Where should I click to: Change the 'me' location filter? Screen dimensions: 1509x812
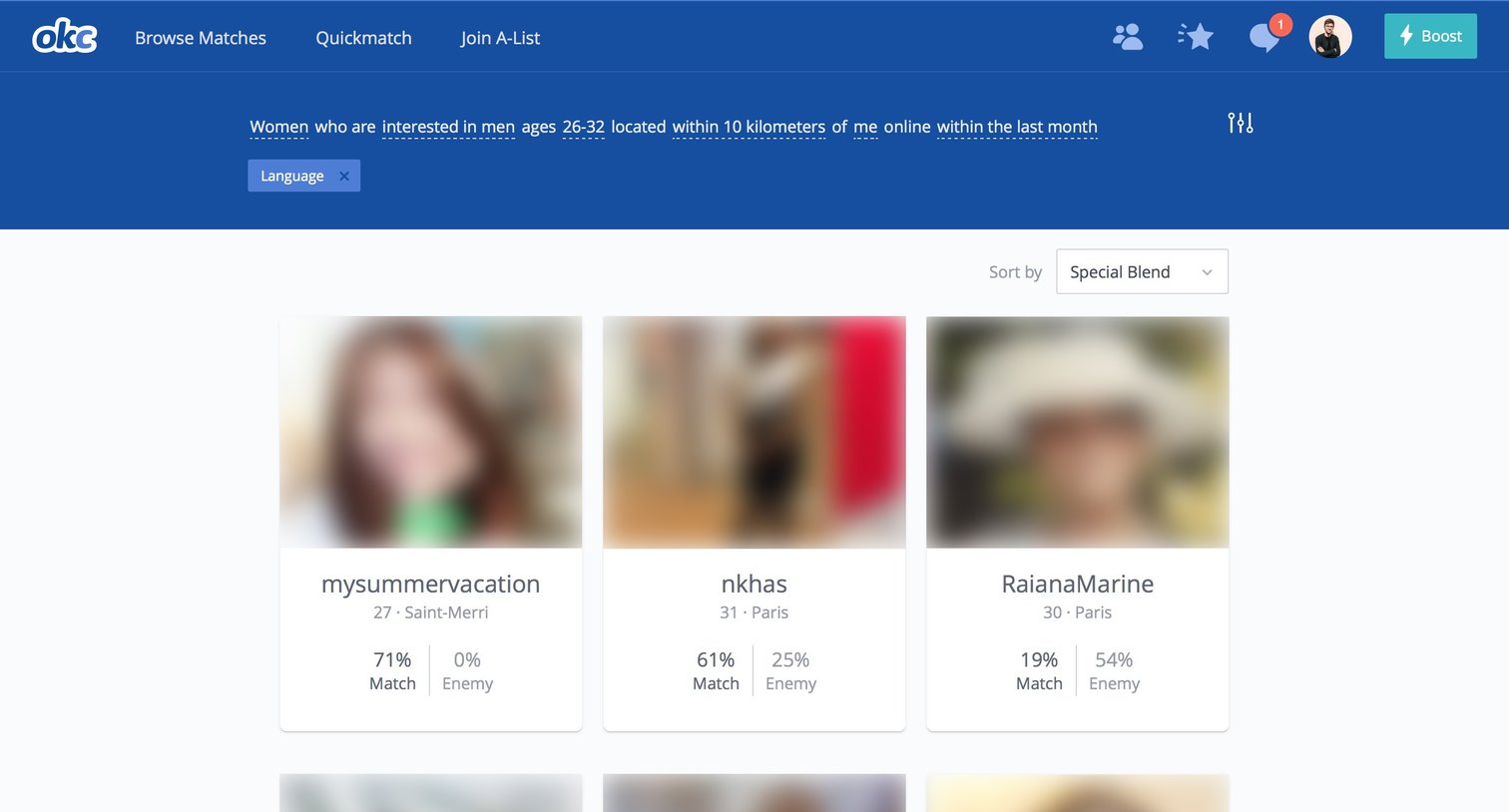[x=865, y=127]
